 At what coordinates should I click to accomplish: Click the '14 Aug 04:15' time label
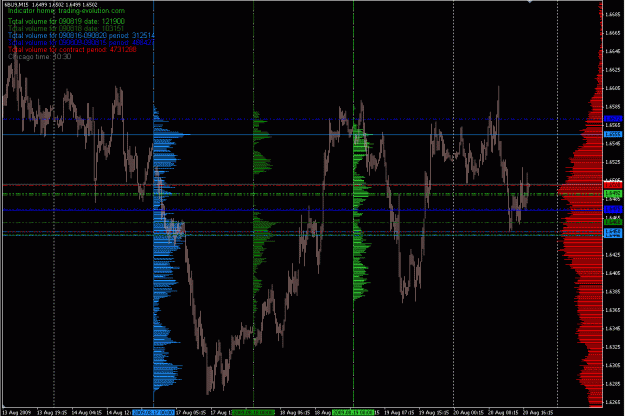(x=86, y=412)
